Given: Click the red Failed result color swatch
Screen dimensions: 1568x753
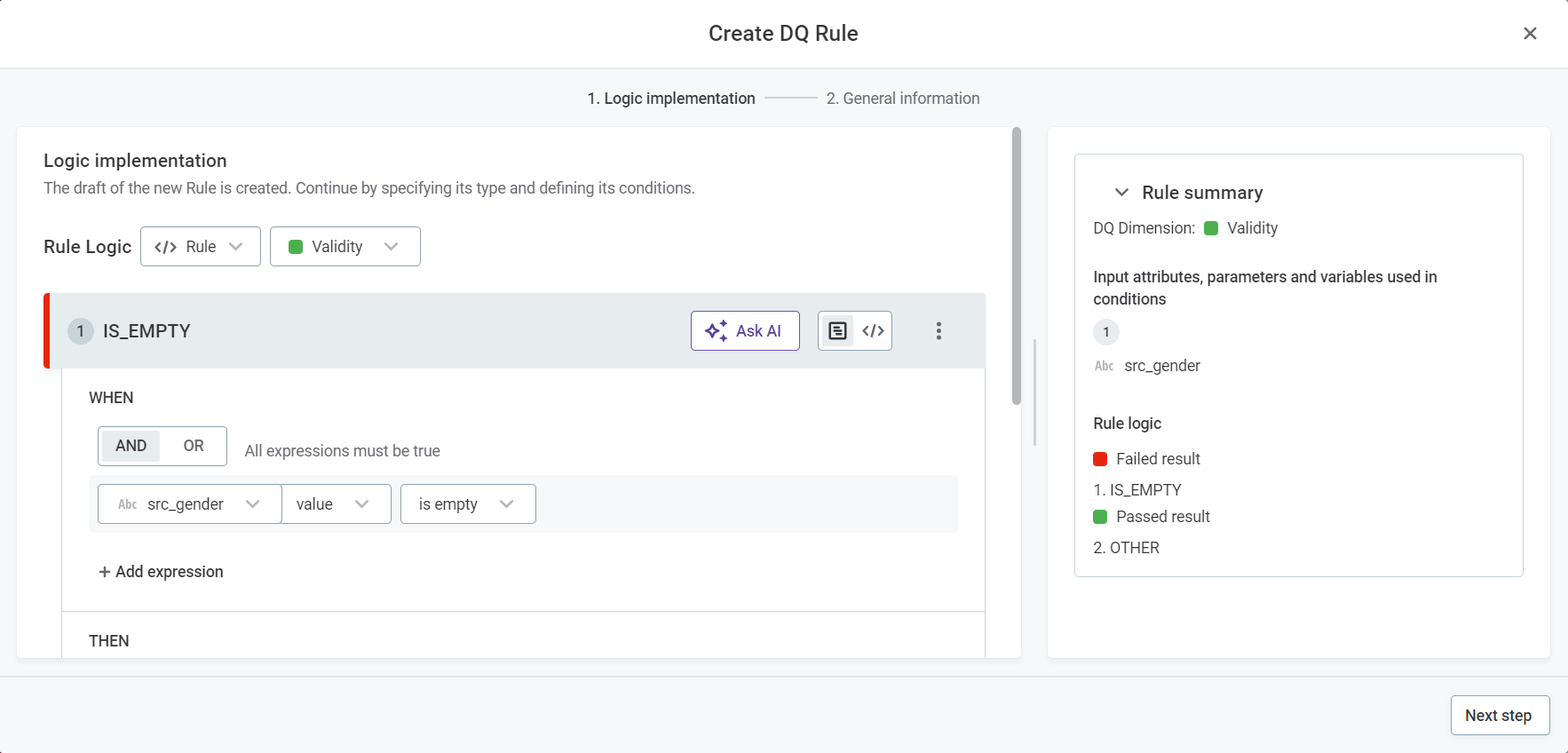Looking at the screenshot, I should pyautogui.click(x=1100, y=459).
